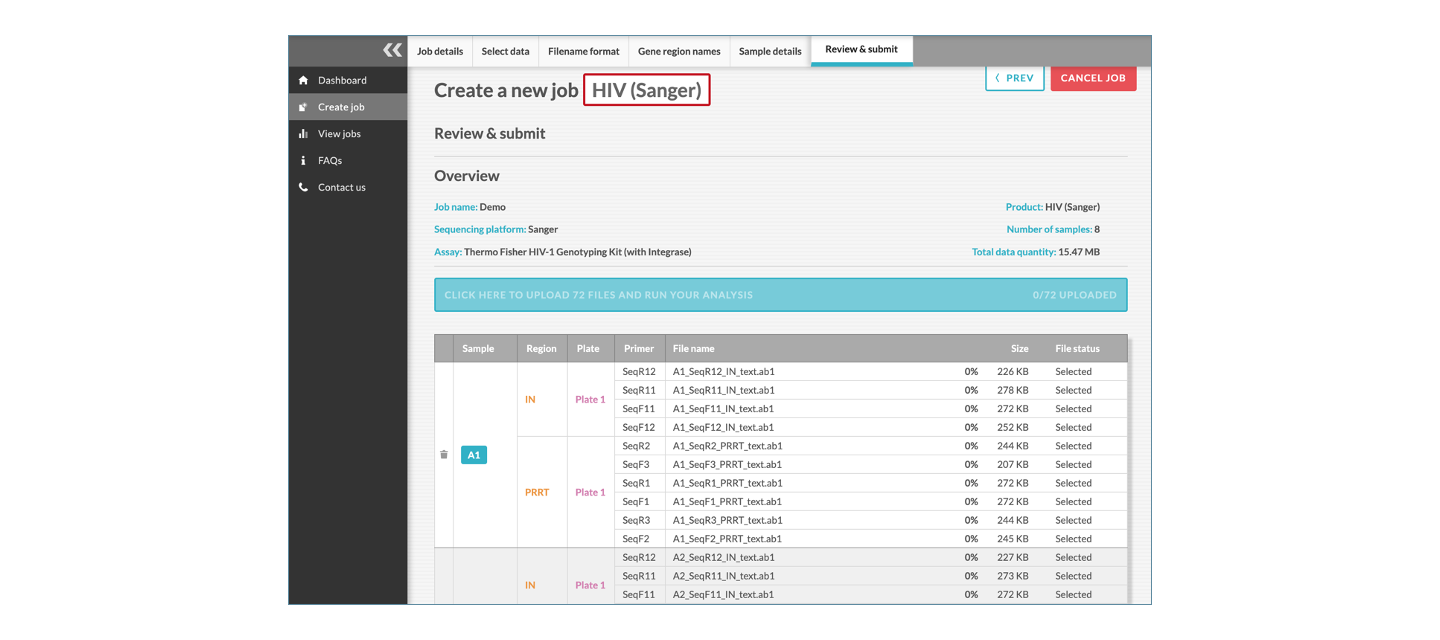Screen dimensions: 1440x640
Task: Go to the Gene region names tab
Action: coord(679,51)
